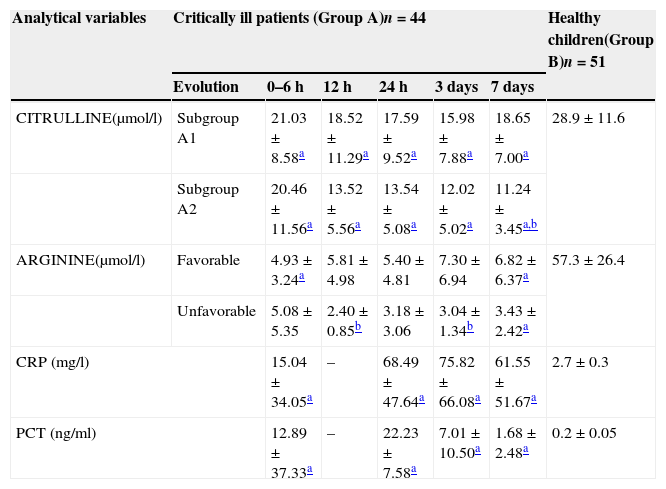Click superscript 'a' after 7.88
Viewport: 666px width, 489px height.
point(470,155)
